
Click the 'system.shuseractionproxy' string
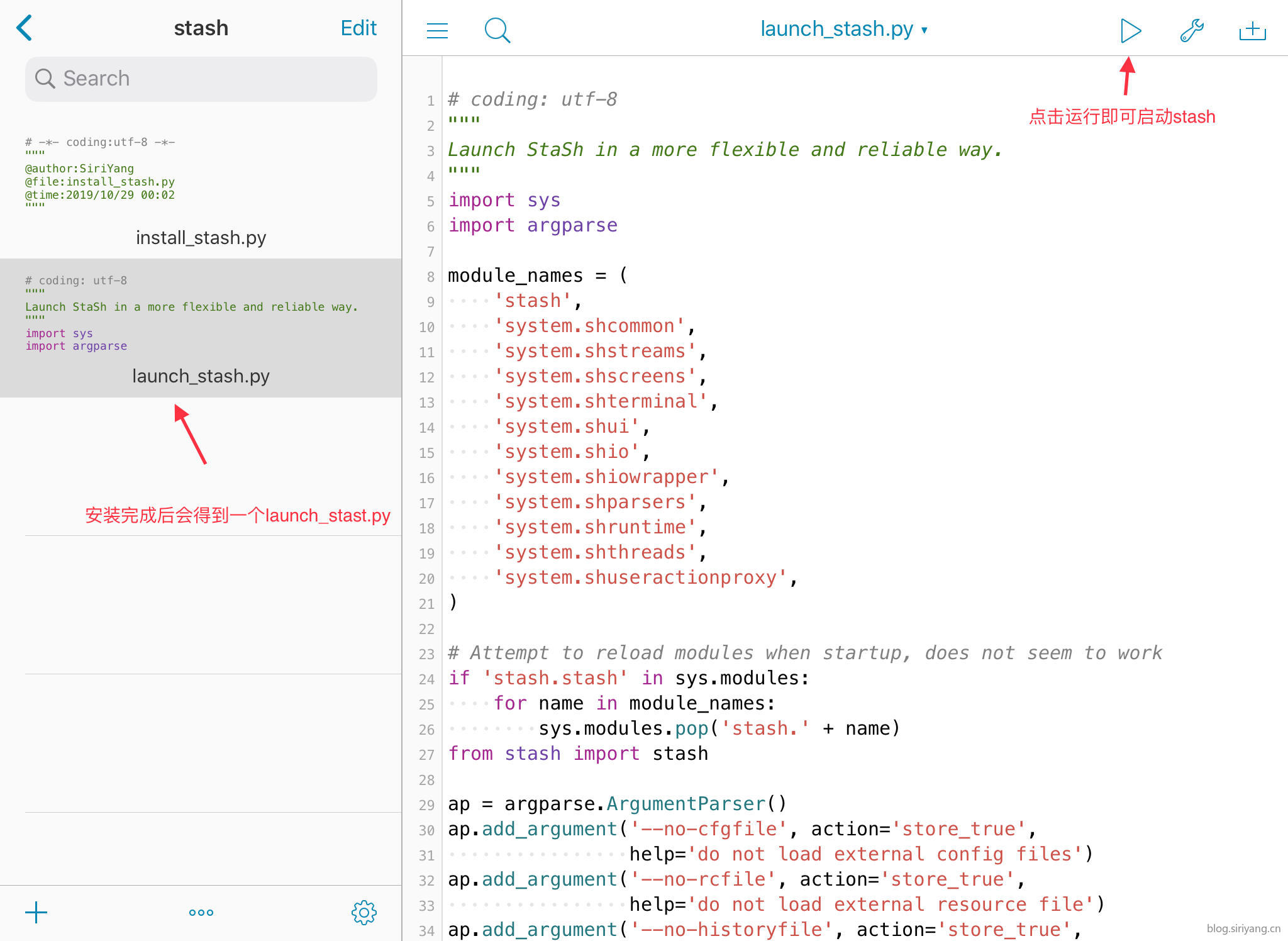point(640,577)
